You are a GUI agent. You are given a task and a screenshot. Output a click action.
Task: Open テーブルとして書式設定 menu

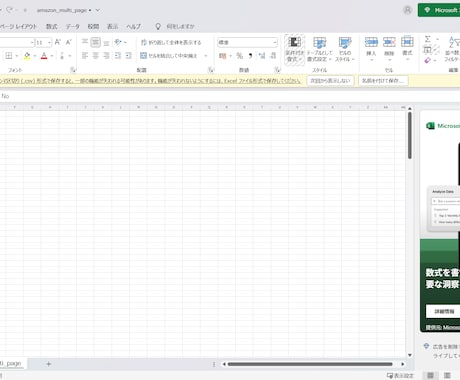point(319,50)
